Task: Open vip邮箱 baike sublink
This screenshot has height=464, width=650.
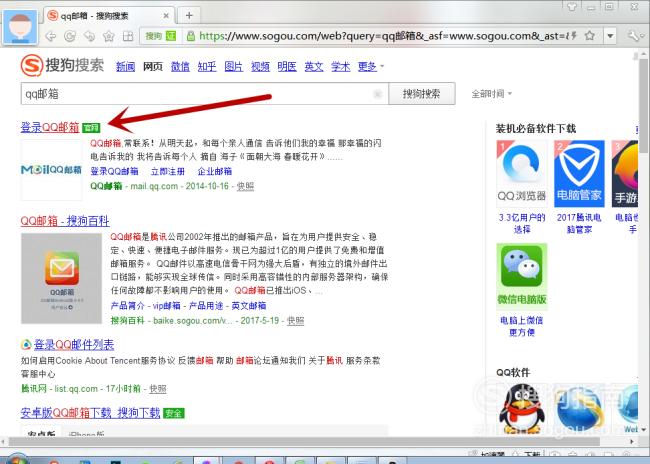Action: coord(167,306)
